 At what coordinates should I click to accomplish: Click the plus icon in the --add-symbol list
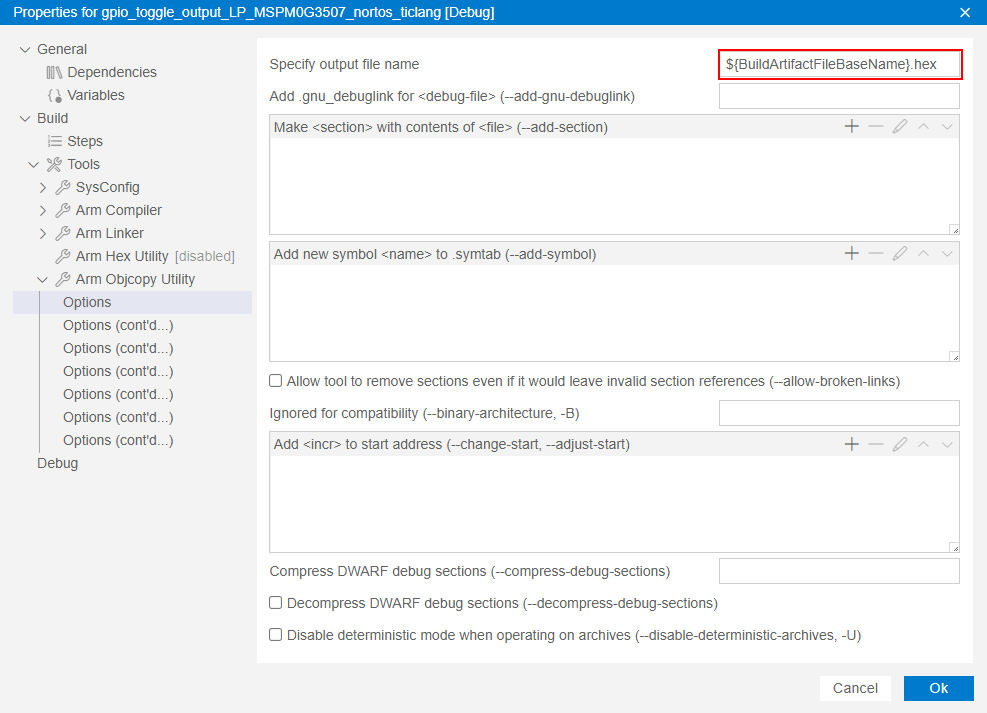pyautogui.click(x=852, y=254)
